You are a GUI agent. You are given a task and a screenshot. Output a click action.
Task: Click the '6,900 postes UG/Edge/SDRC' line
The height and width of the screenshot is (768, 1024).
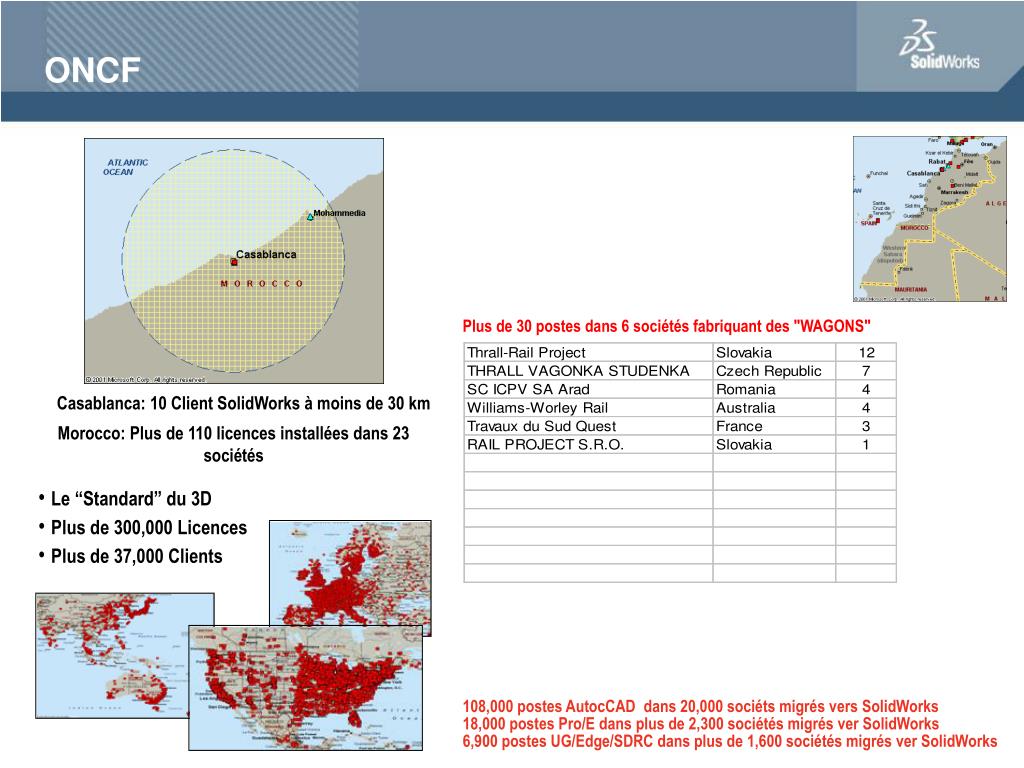[729, 741]
